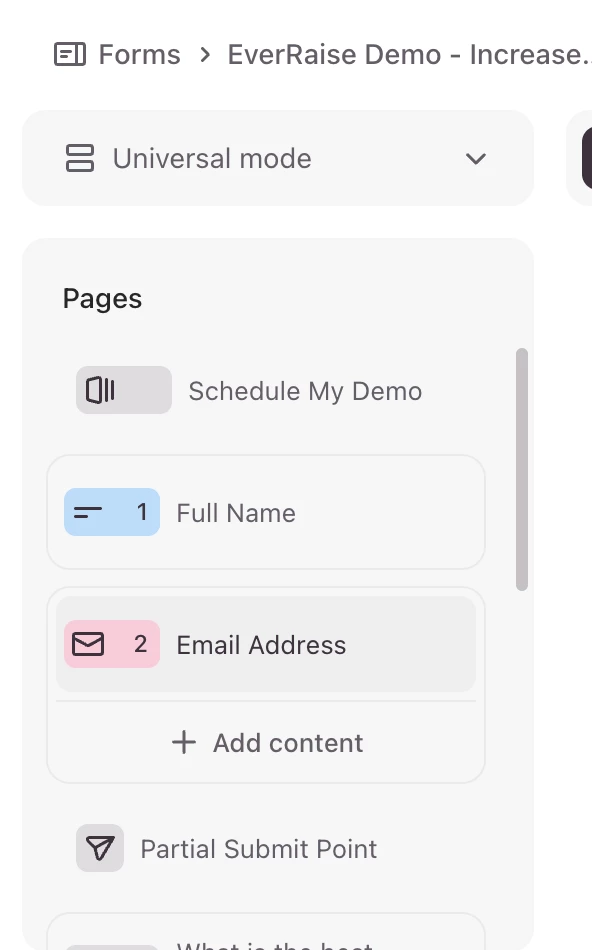Open the Forms breadcrumb link
592x950 pixels.
(x=139, y=55)
